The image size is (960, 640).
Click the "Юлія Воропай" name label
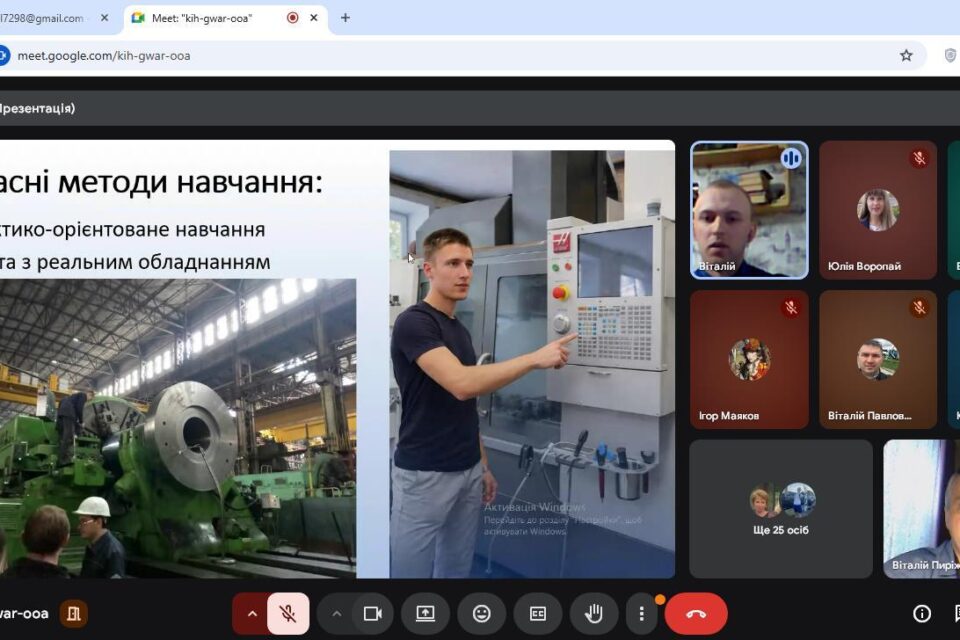864,266
